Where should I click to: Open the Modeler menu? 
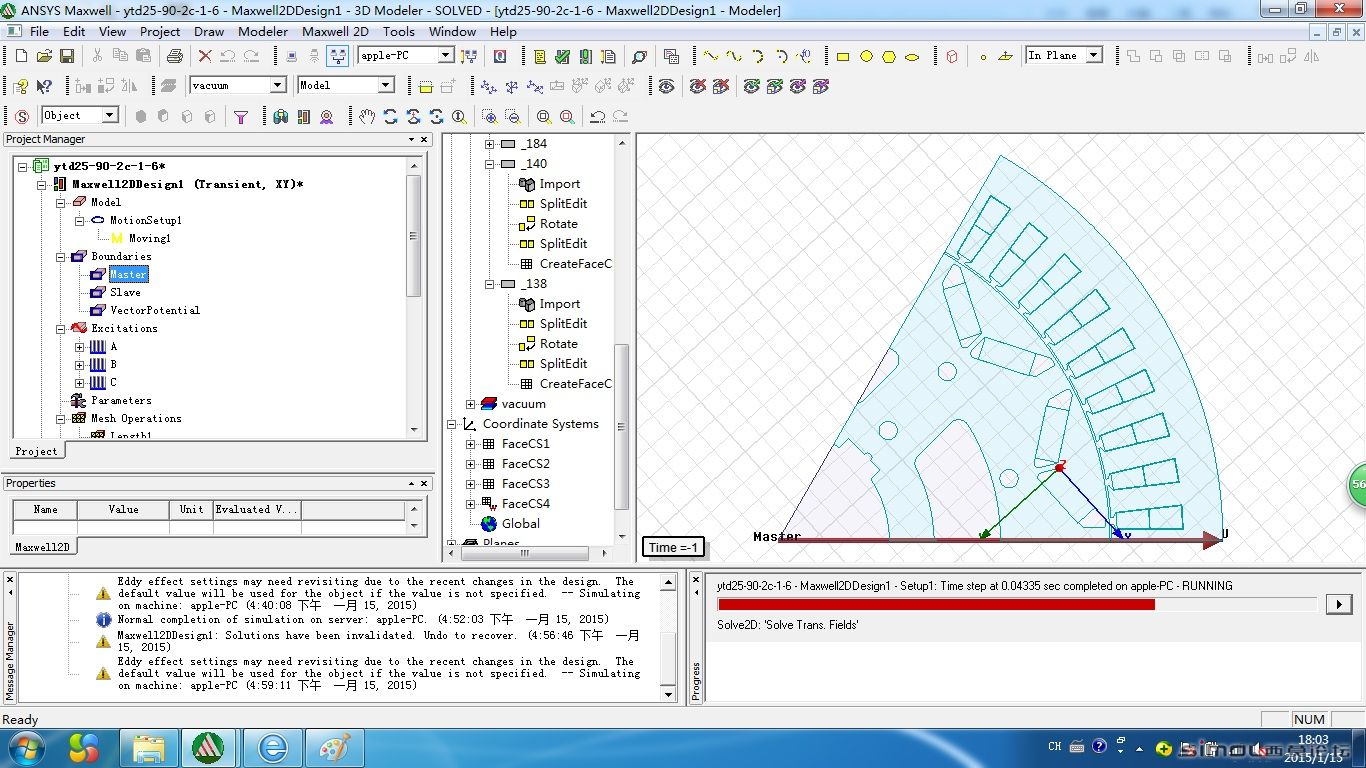pyautogui.click(x=263, y=31)
